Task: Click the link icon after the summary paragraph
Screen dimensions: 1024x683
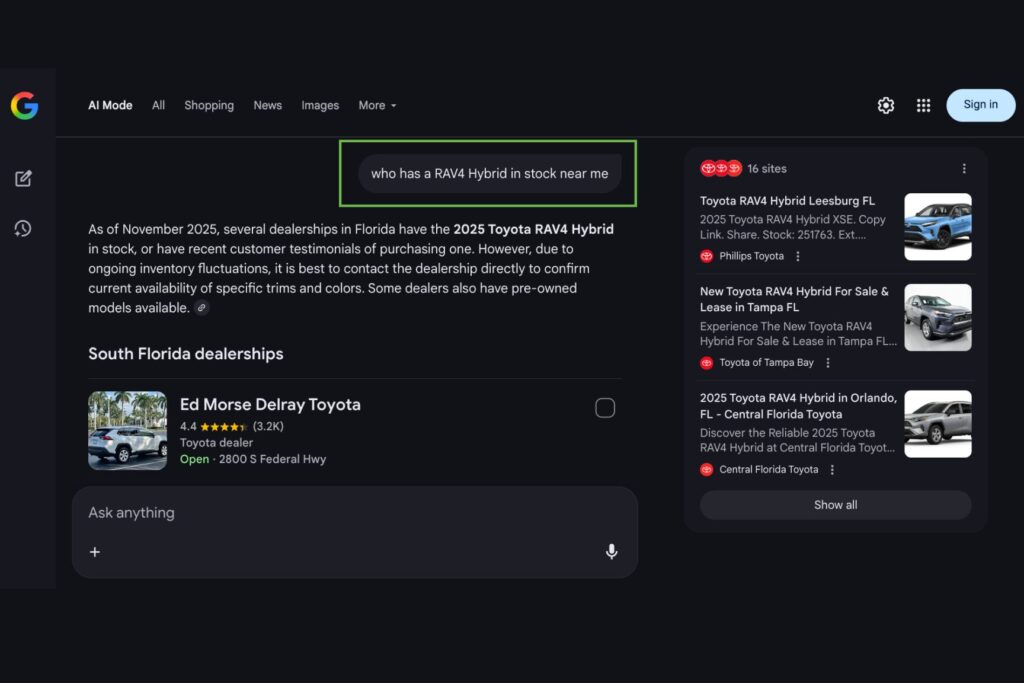Action: (x=202, y=308)
